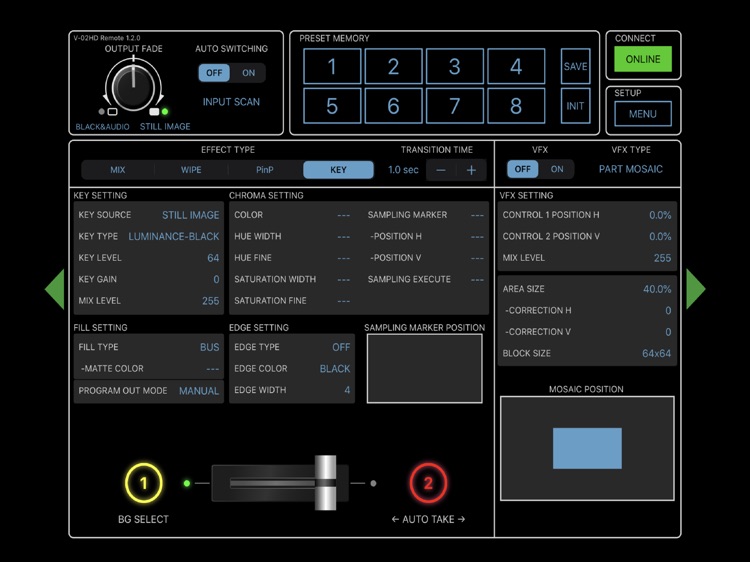Change Key Type value LUMINANCE-BLACK
Screen dimensions: 750x562
(x=174, y=237)
